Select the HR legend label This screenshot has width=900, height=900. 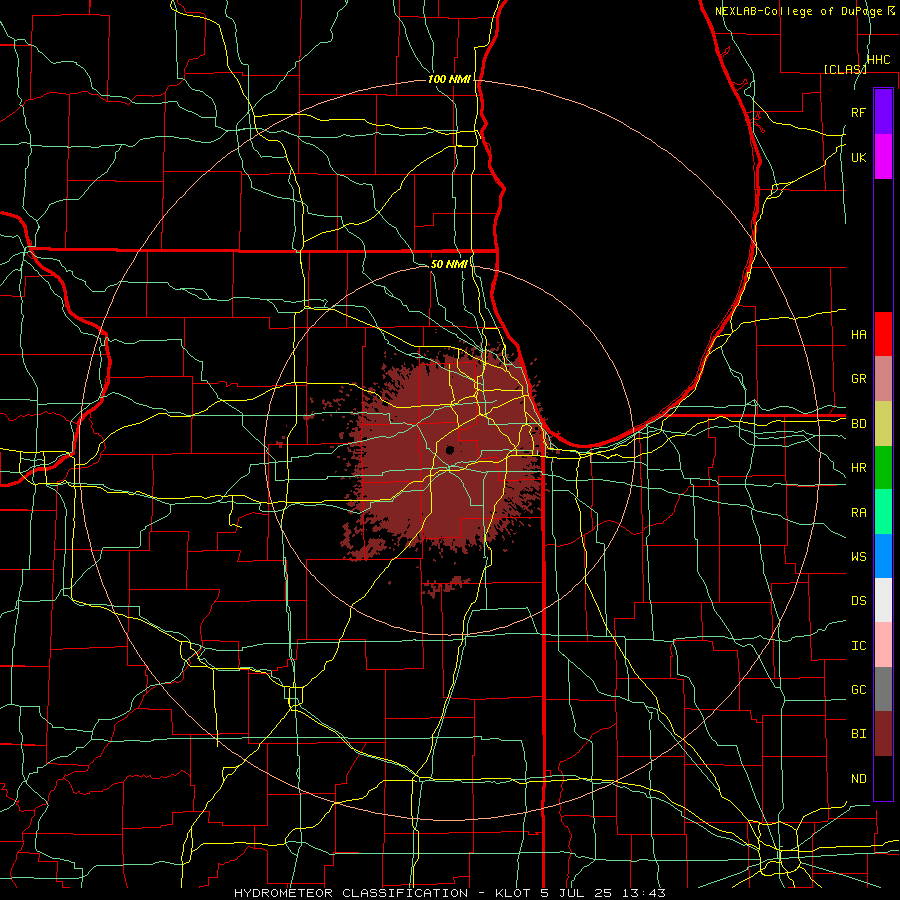pyautogui.click(x=859, y=468)
